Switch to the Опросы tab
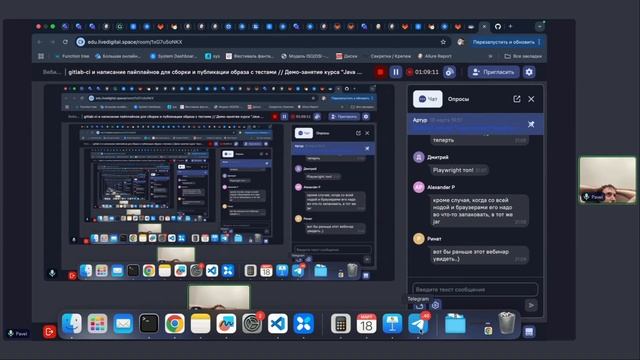The image size is (640, 360). (458, 99)
